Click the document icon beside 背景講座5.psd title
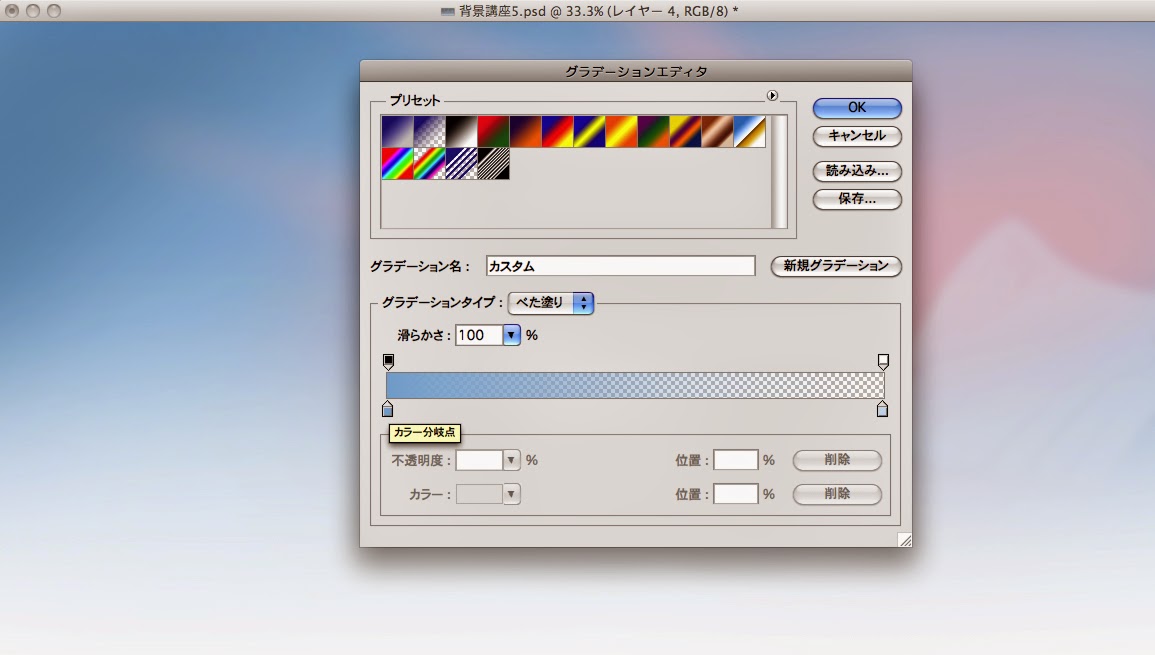 click(x=447, y=12)
